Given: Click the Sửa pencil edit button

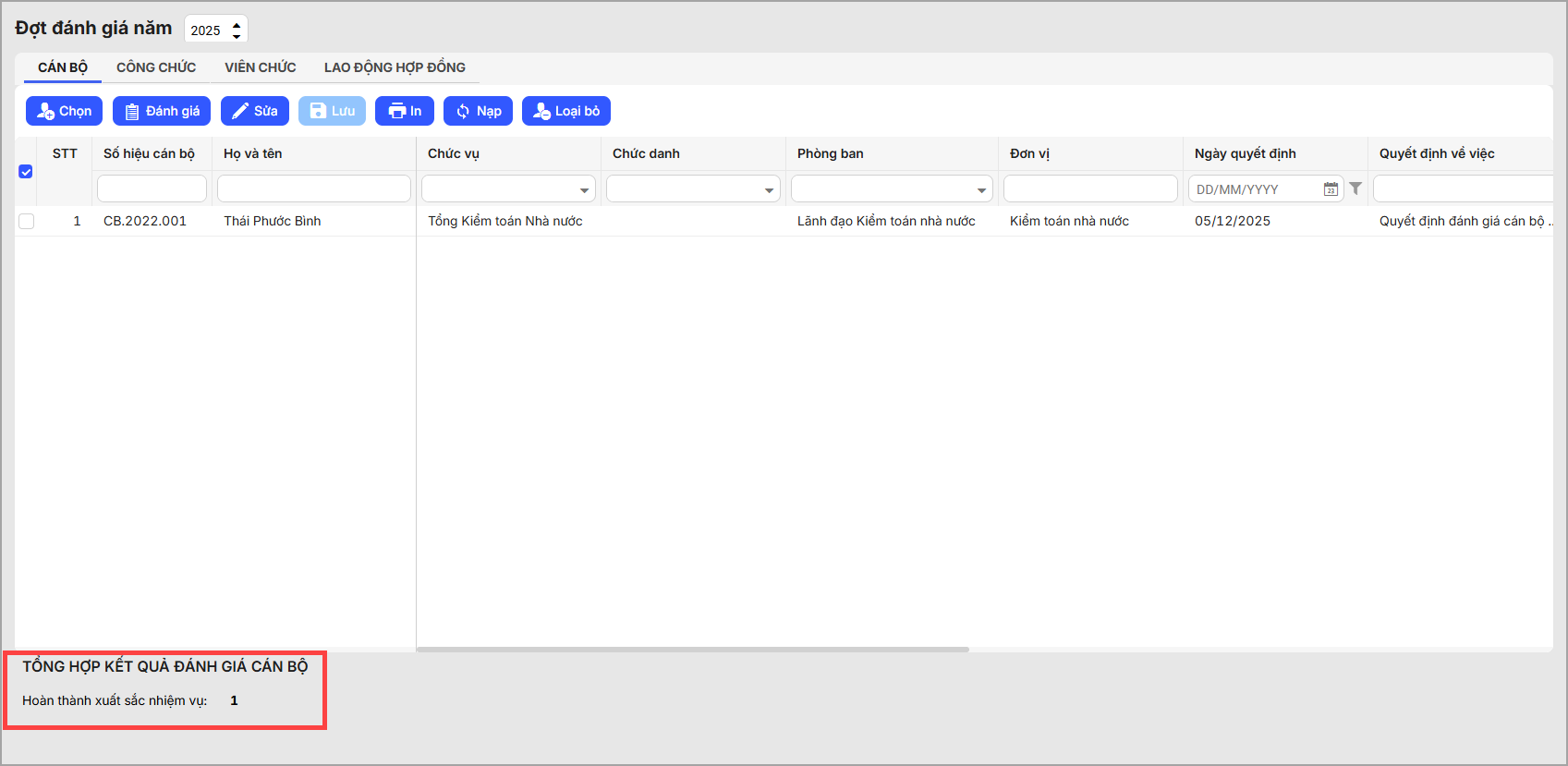Looking at the screenshot, I should pos(255,111).
